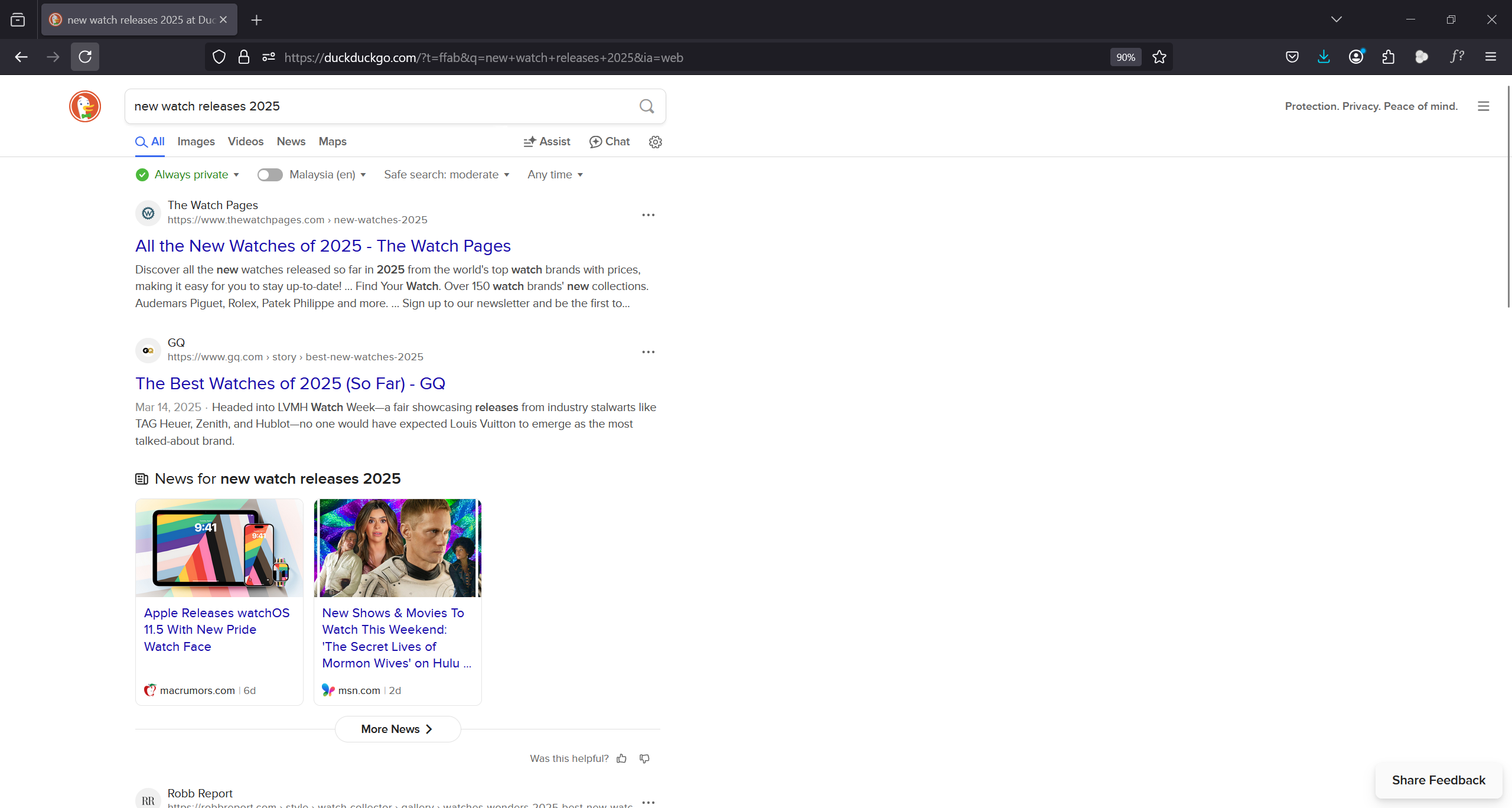The height and width of the screenshot is (808, 1512).
Task: Open tracking protection shield icon
Action: 219,57
